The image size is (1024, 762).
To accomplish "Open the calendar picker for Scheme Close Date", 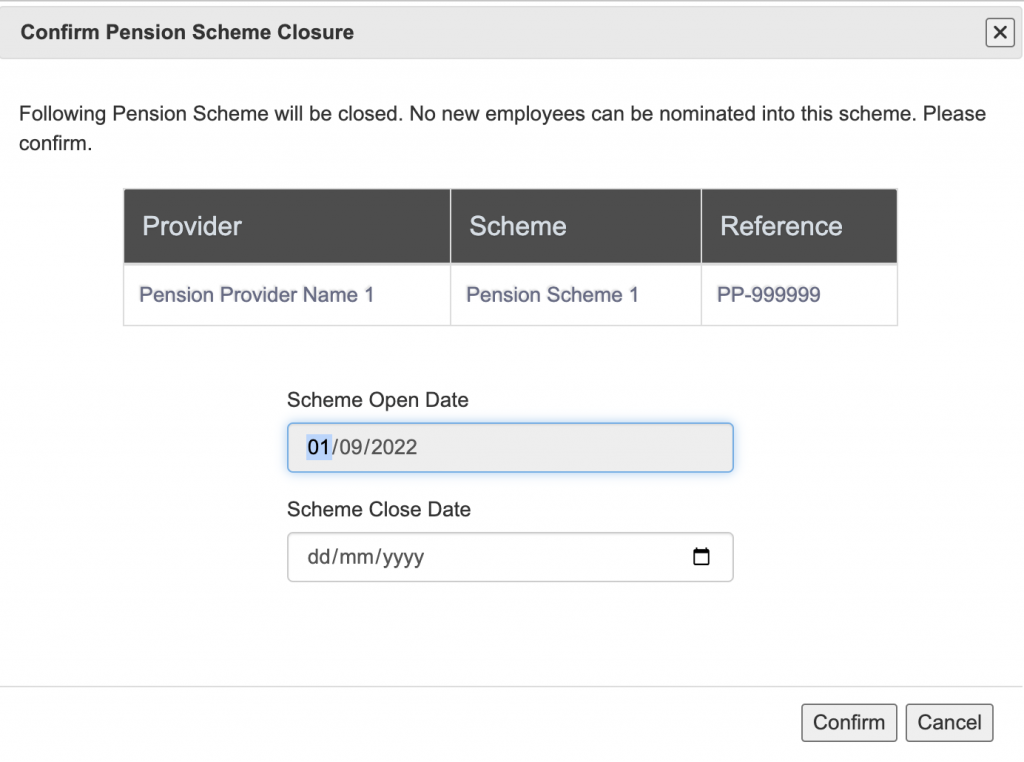I will pos(701,557).
